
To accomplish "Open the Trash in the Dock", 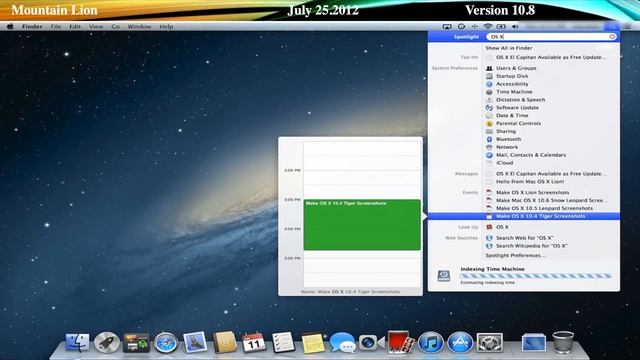I will tap(563, 342).
